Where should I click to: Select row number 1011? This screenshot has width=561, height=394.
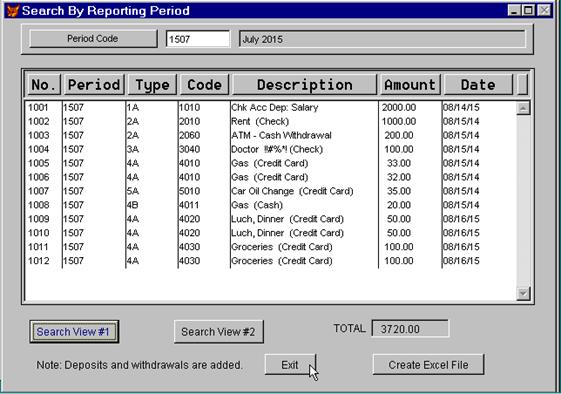coord(271,247)
